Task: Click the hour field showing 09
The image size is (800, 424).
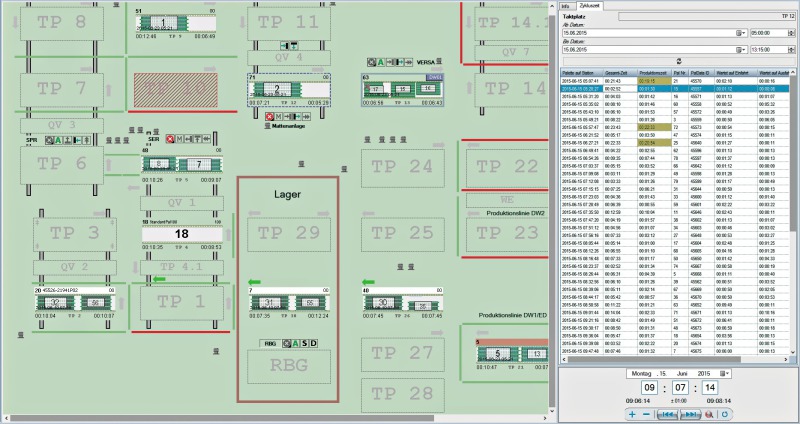Action: coord(649,387)
